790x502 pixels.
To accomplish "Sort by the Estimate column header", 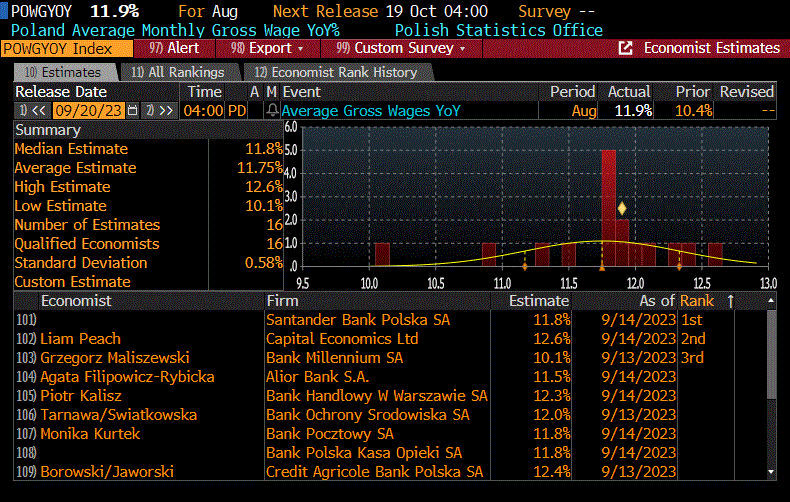I will pos(539,301).
